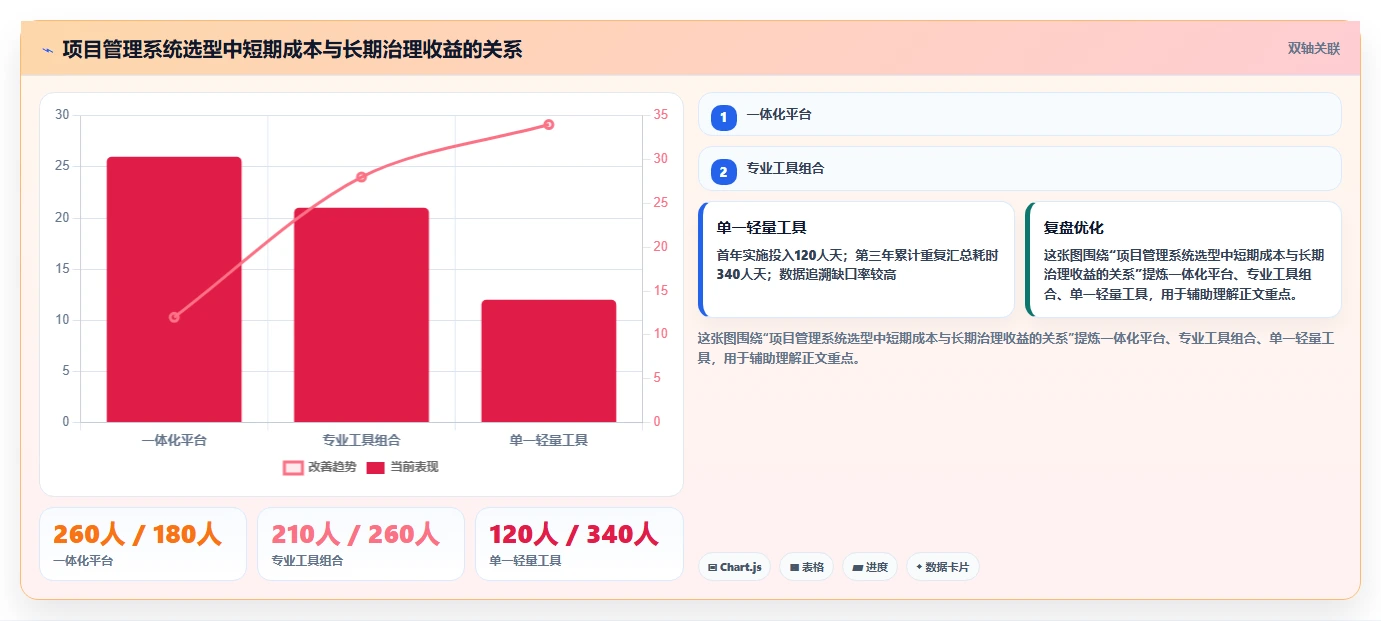Select the step 2 专业工具组合 item
The width and height of the screenshot is (1381, 621).
(1019, 169)
